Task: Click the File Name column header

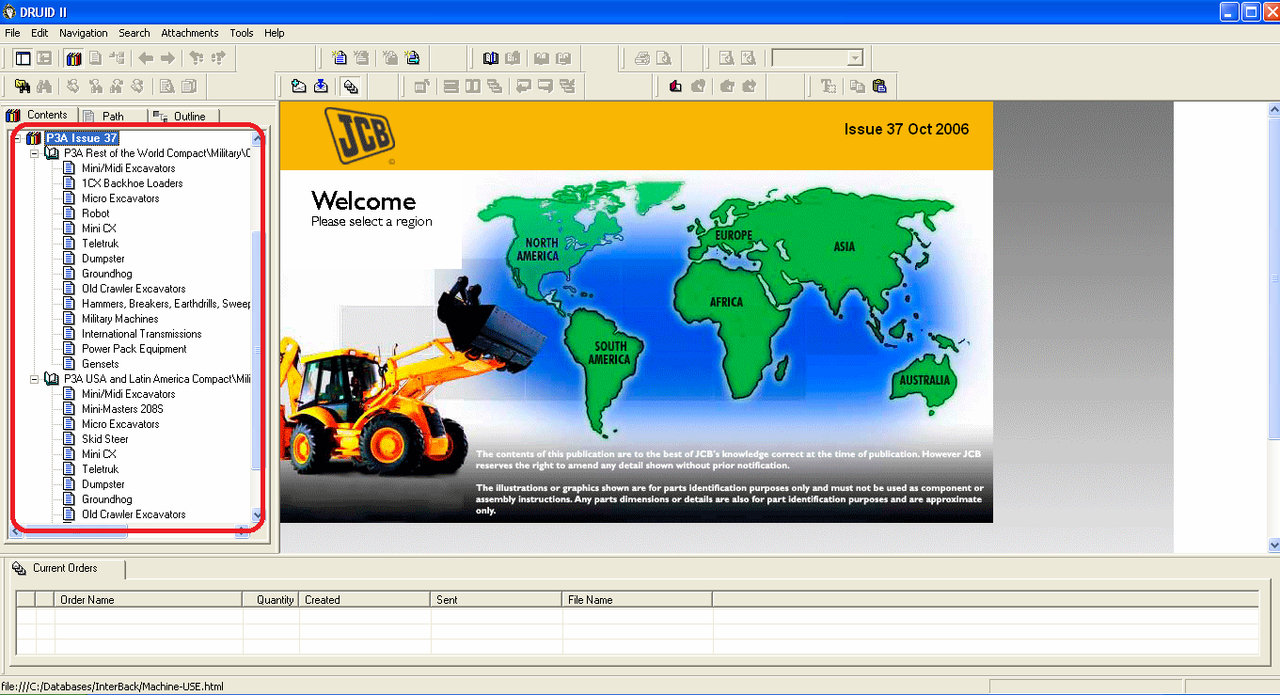Action: [638, 599]
